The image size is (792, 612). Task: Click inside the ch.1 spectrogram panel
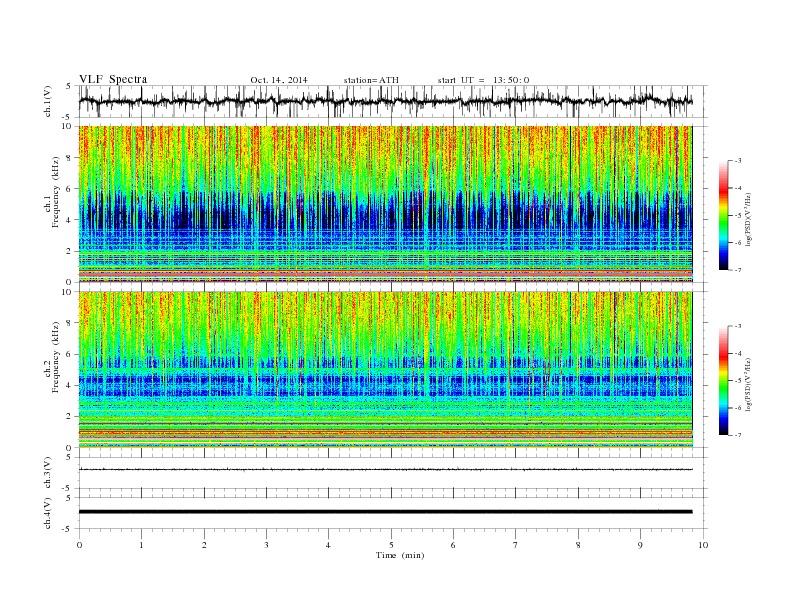pos(385,204)
